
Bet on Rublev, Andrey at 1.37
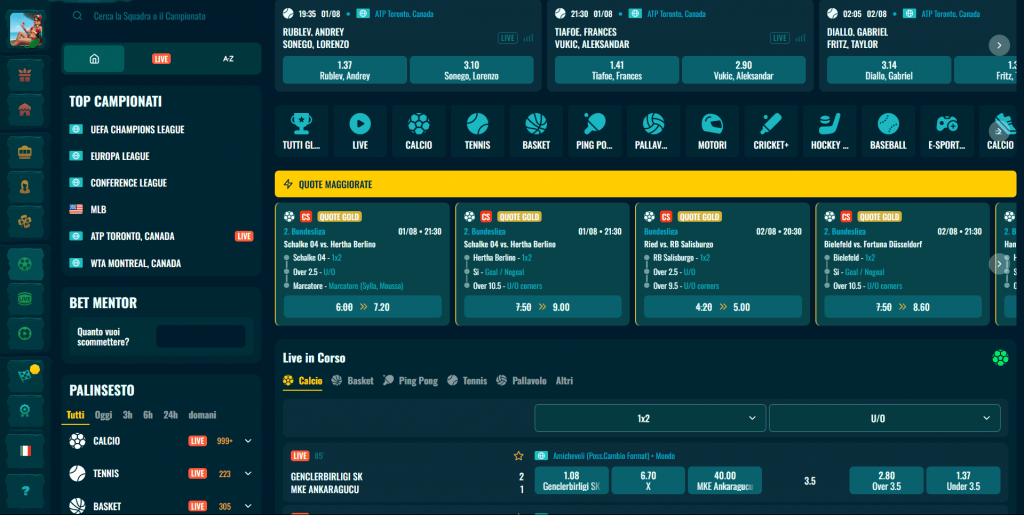(345, 70)
